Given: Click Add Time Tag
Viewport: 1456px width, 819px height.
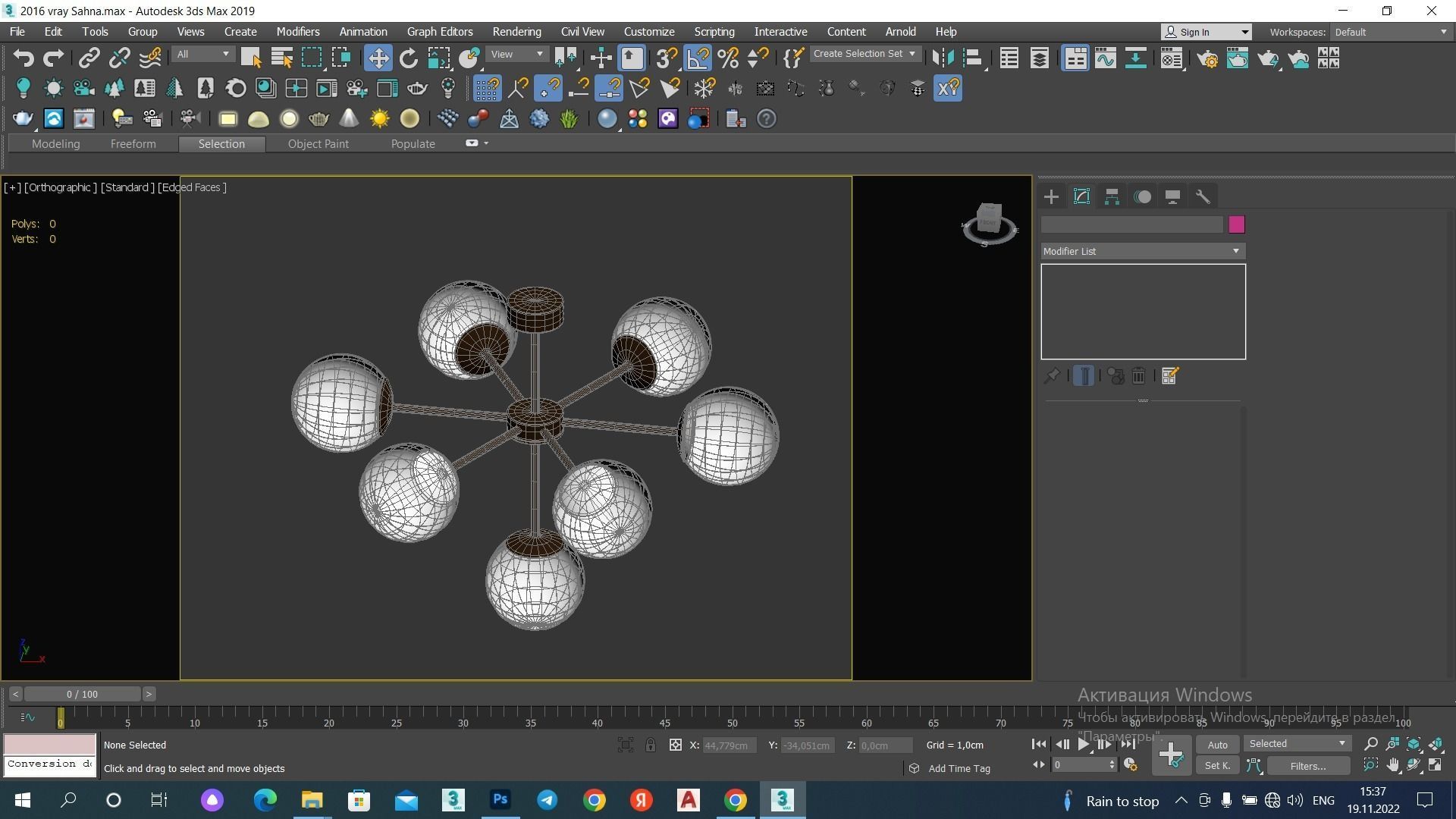Looking at the screenshot, I should pyautogui.click(x=959, y=769).
